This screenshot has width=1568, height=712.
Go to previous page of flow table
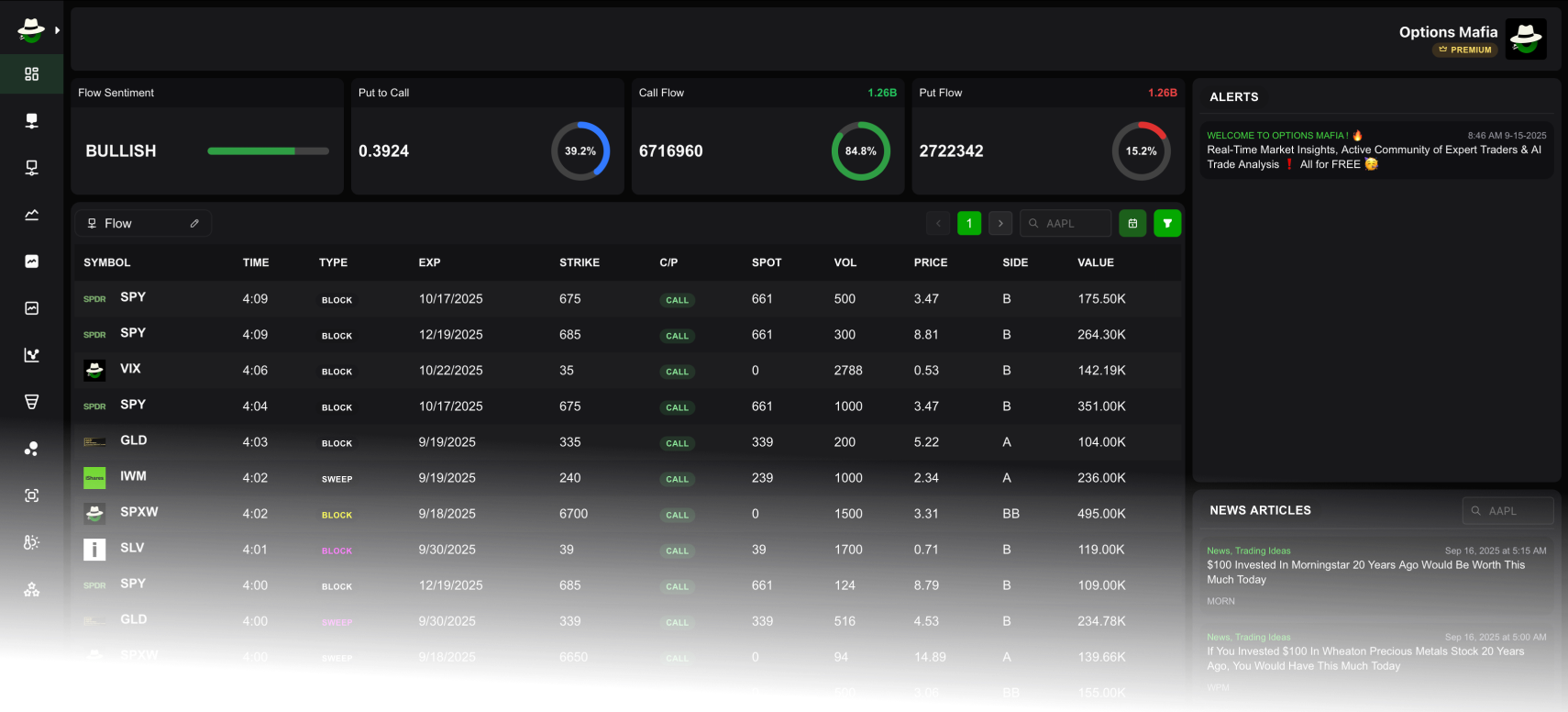[938, 224]
